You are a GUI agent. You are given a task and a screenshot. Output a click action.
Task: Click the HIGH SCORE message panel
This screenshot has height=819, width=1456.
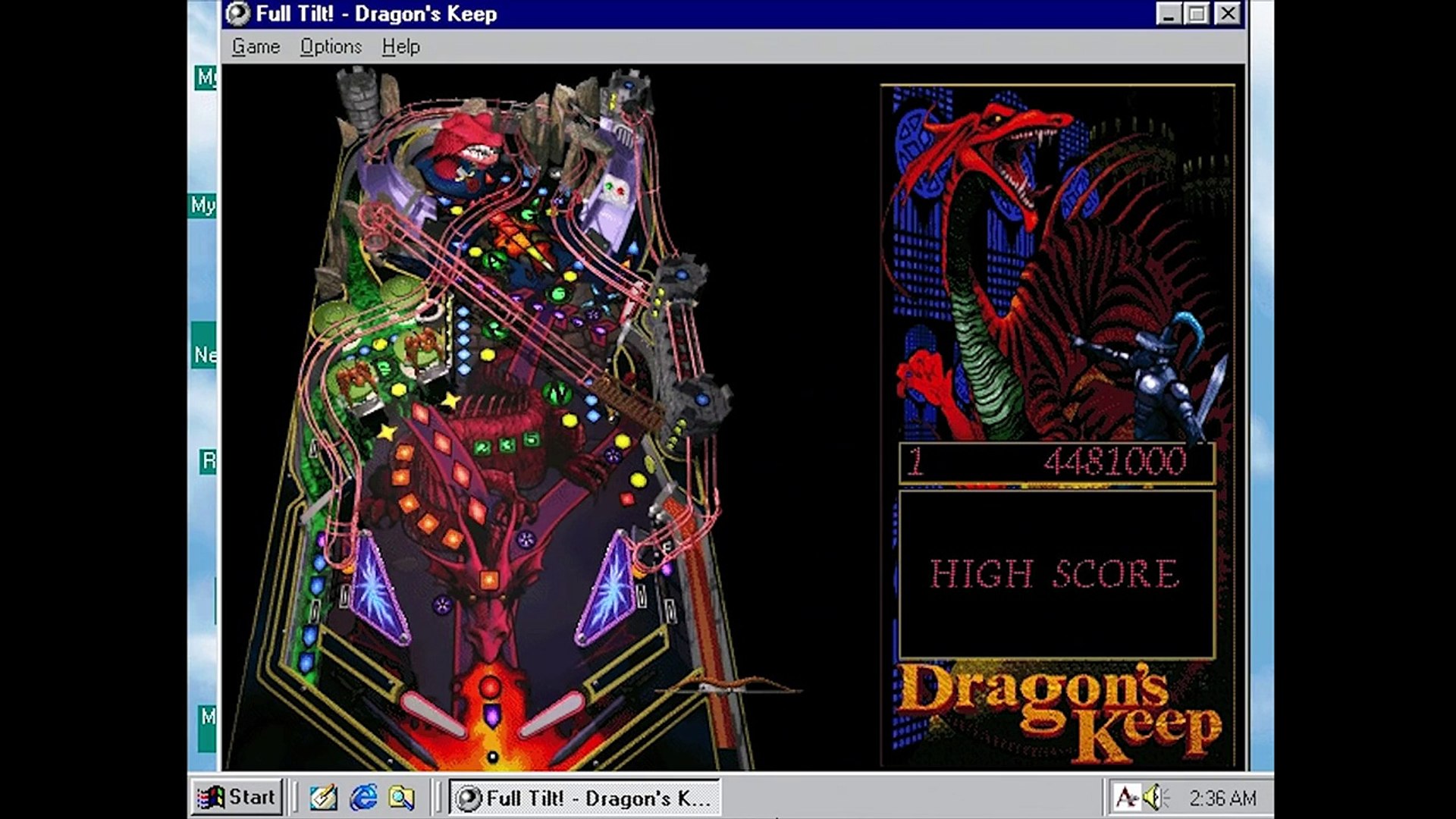coord(1056,574)
